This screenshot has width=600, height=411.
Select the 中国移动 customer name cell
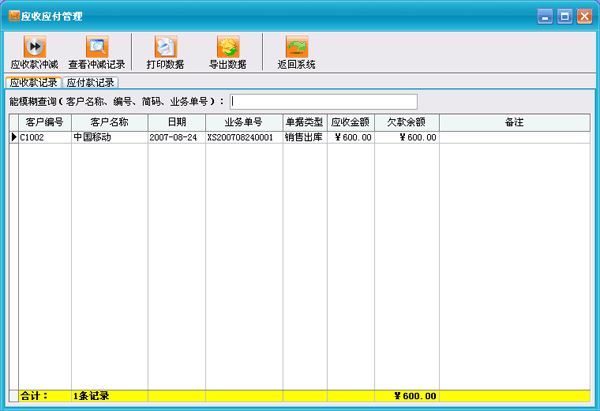(x=109, y=137)
